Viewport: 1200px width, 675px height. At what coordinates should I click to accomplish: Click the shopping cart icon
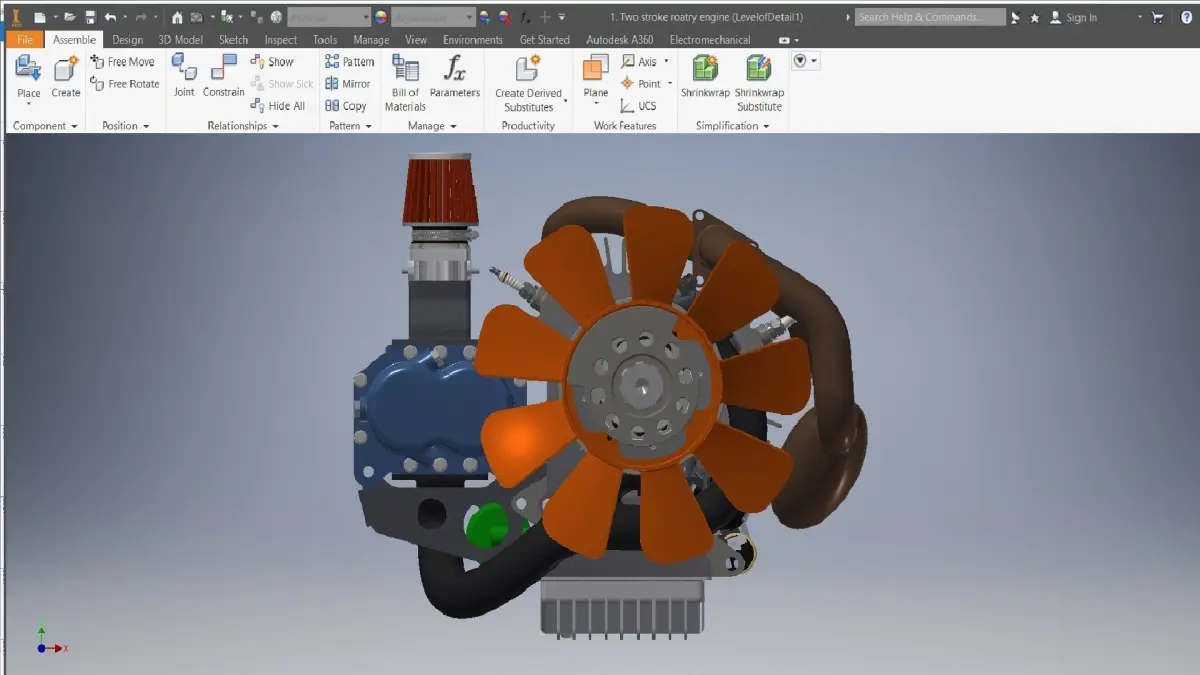point(1157,17)
